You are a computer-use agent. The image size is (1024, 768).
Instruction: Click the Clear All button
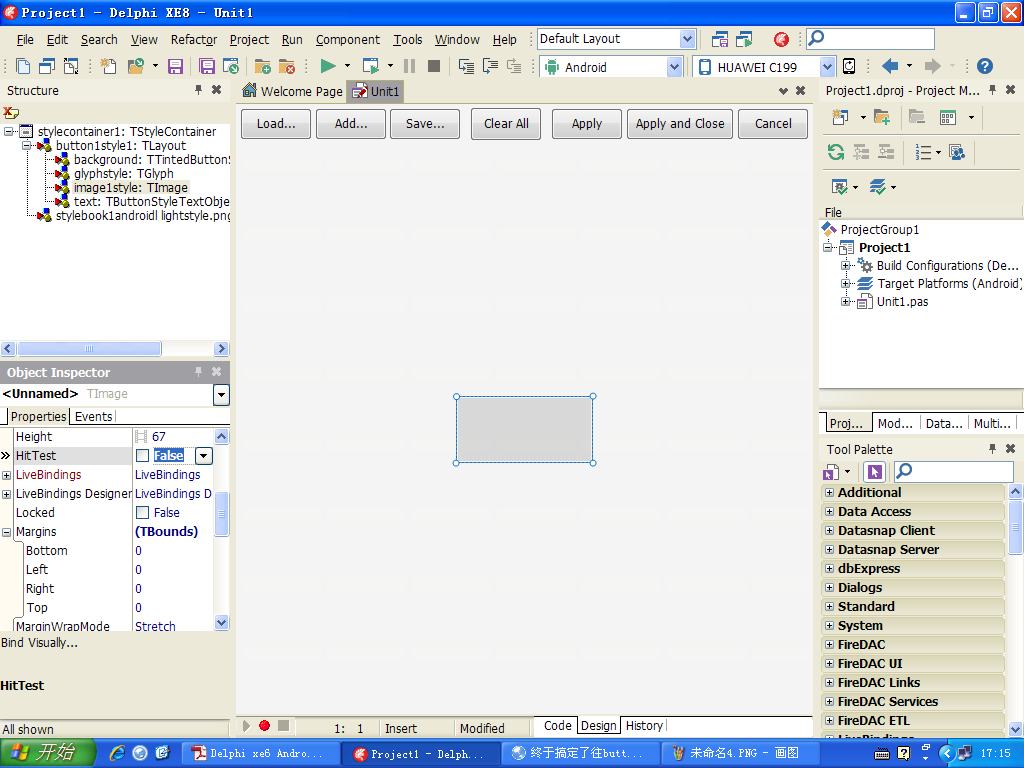pos(506,124)
